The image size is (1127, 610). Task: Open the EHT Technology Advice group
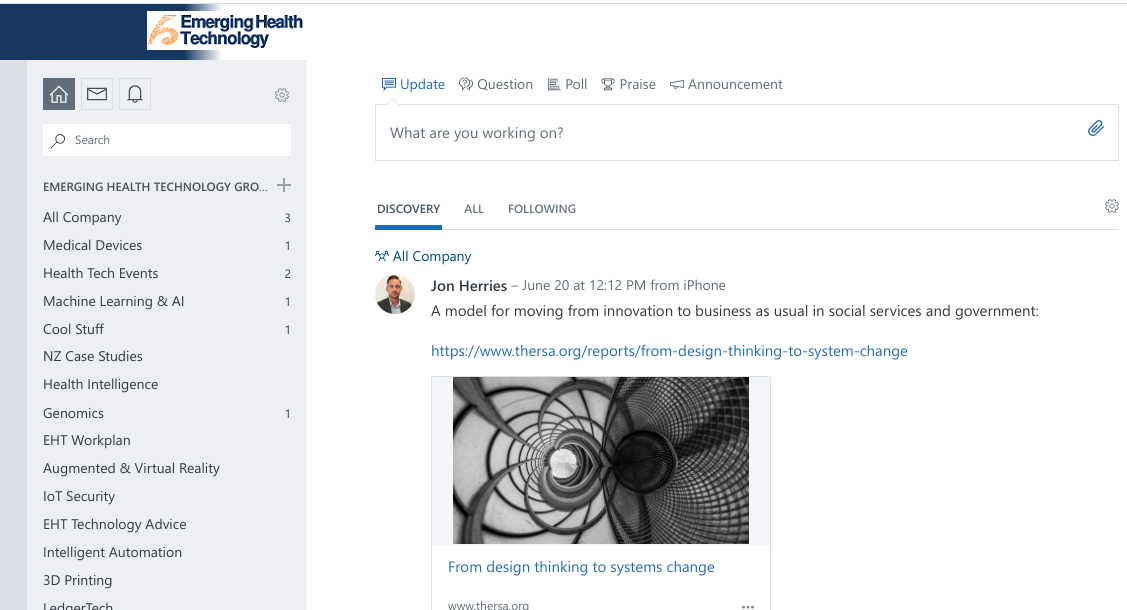tap(115, 524)
